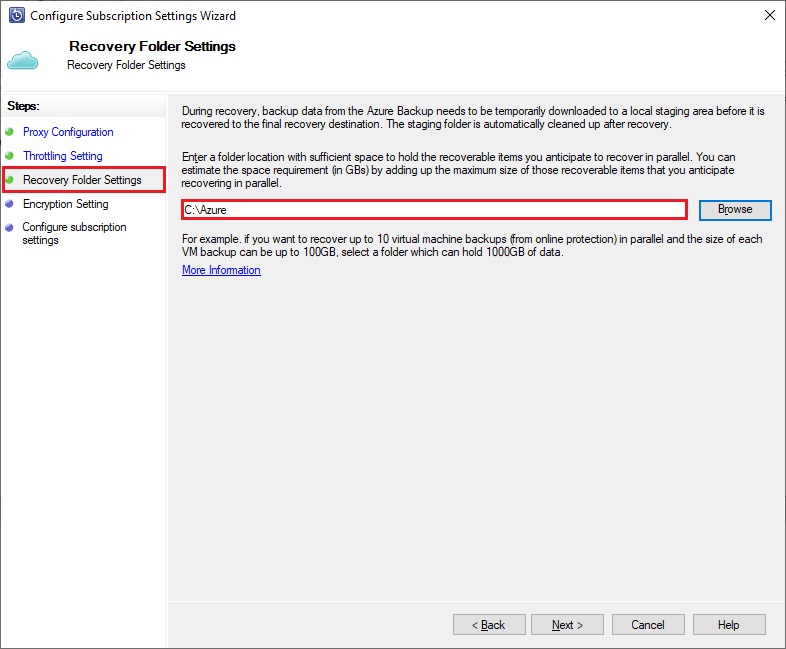Go back to the previous step
Screen dimensions: 786x649
coord(489,624)
